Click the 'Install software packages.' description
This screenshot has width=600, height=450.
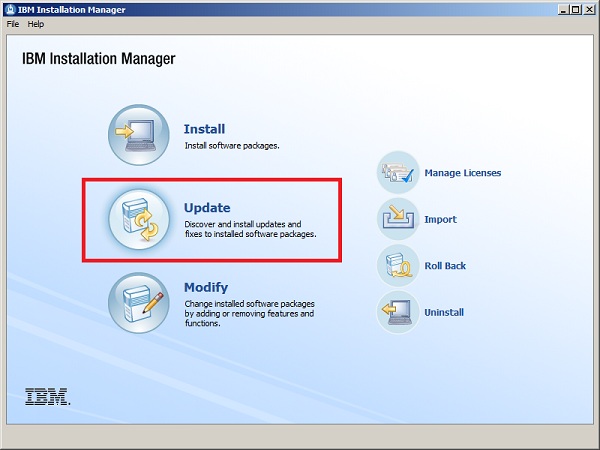[x=232, y=146]
